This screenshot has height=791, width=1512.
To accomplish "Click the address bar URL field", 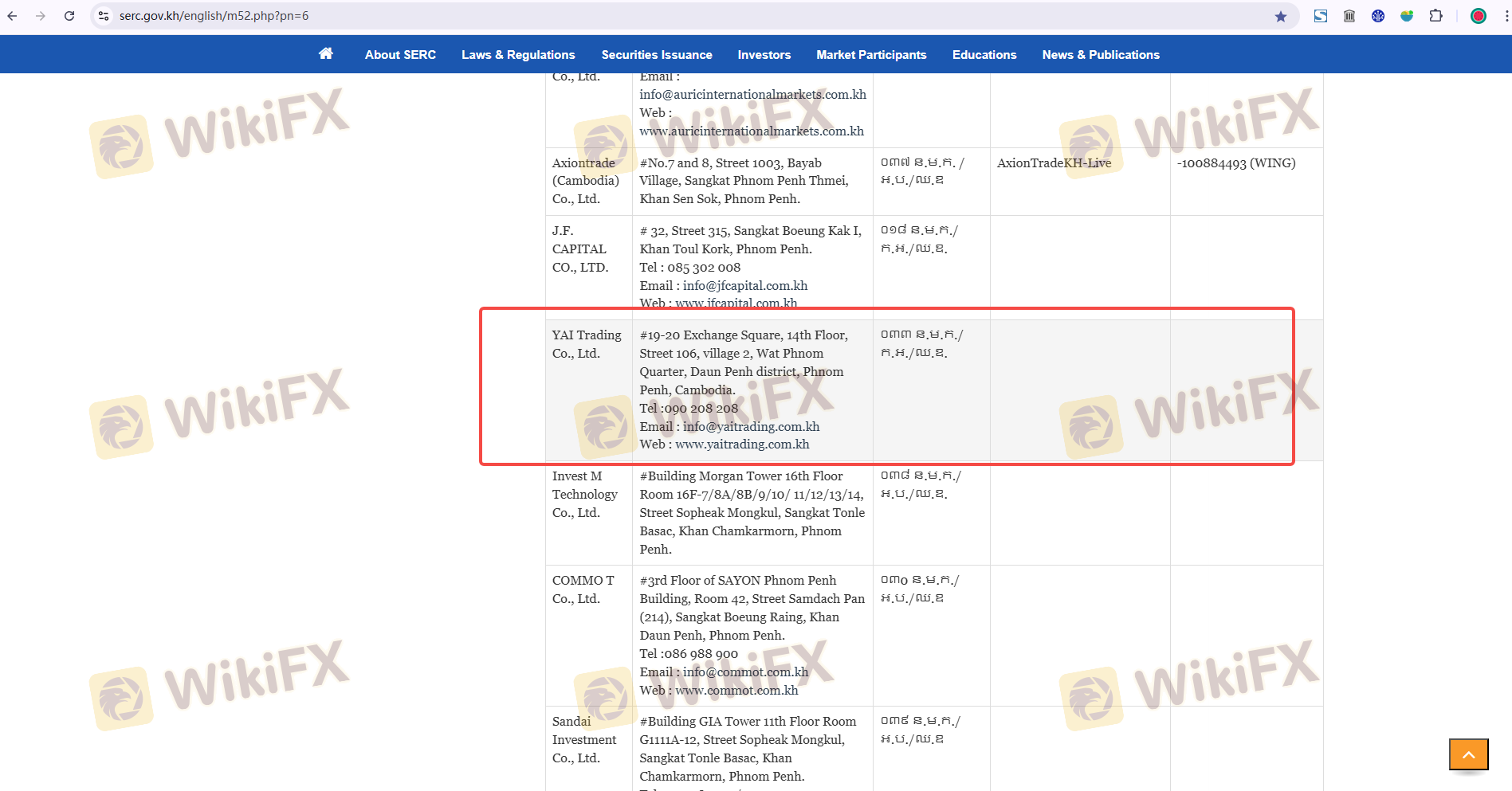I will click(x=638, y=16).
